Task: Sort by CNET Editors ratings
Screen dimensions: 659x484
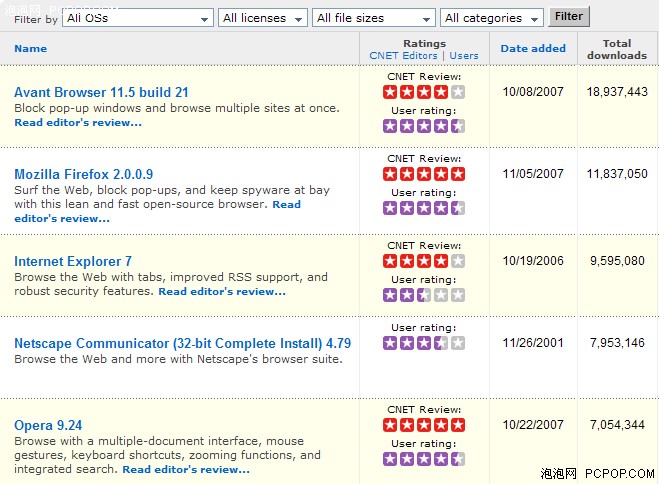Action: (x=403, y=55)
